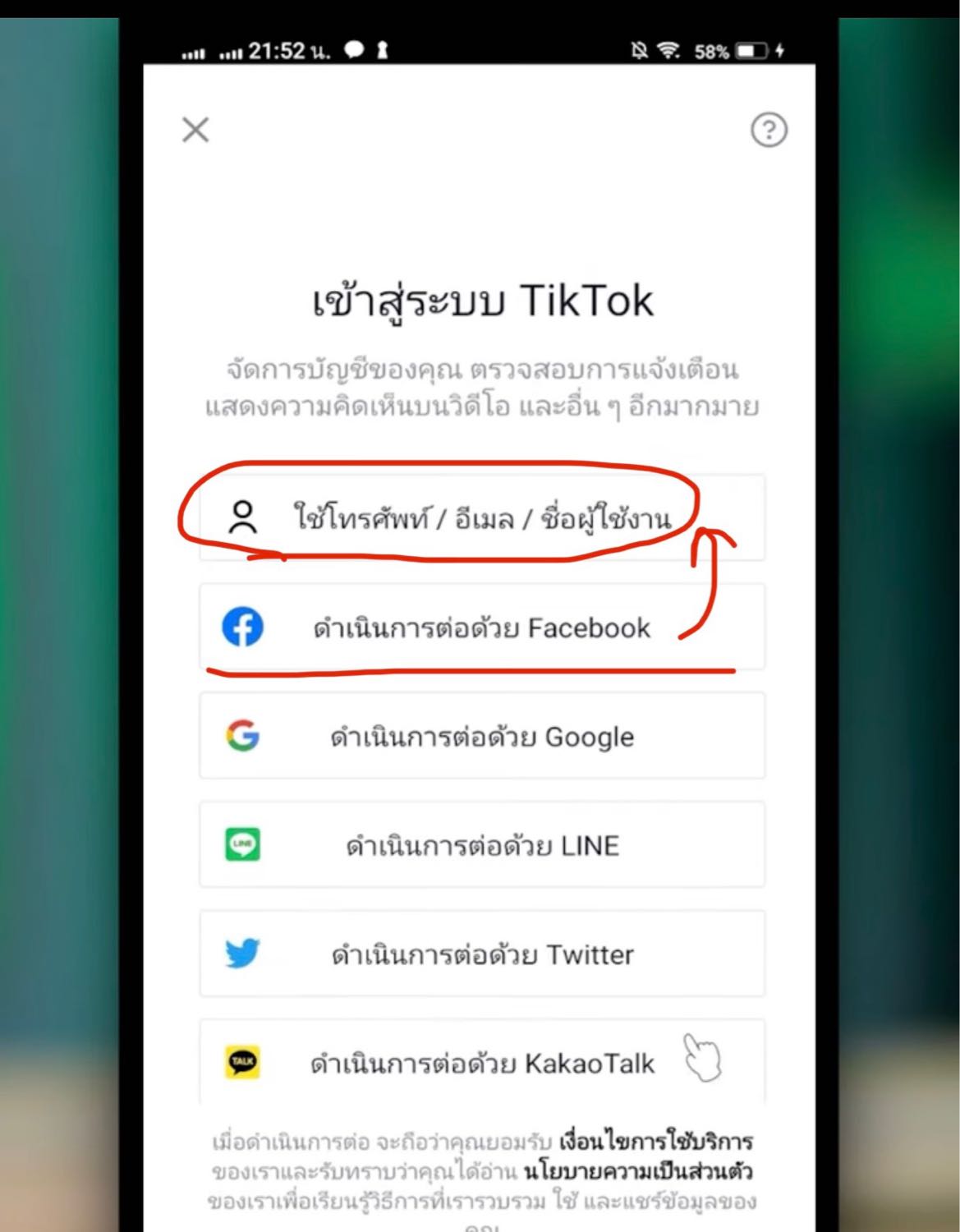This screenshot has height=1232, width=960.
Task: Click the green LINE logo icon
Action: pyautogui.click(x=243, y=844)
